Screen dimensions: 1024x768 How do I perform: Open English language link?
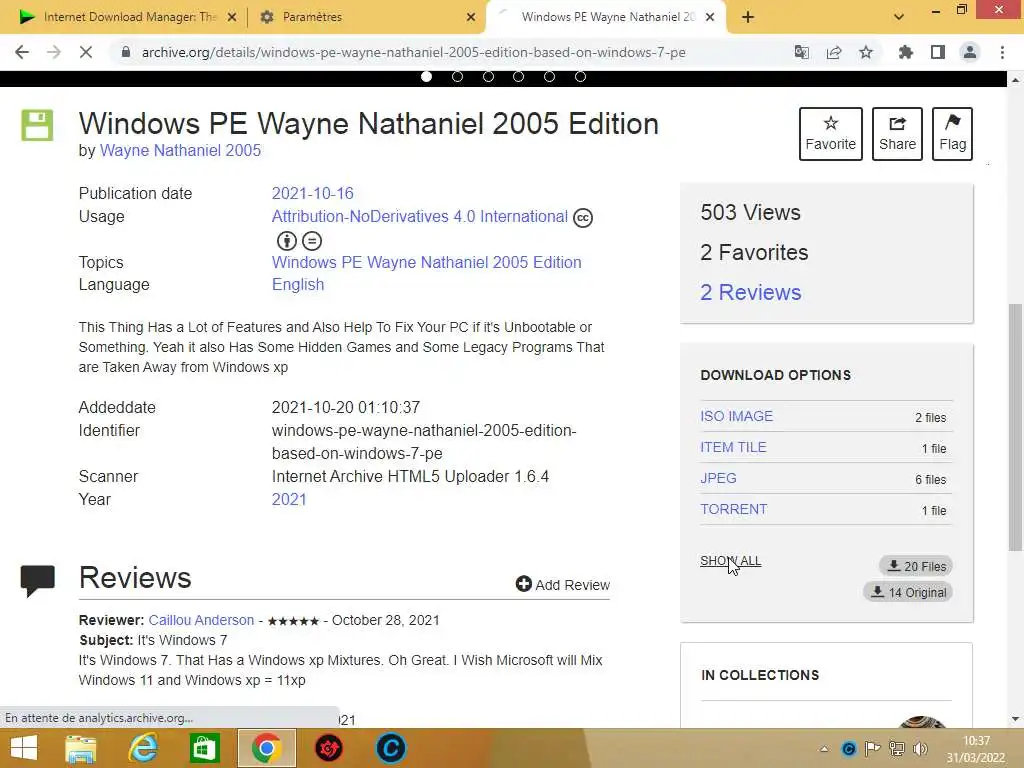(x=298, y=285)
